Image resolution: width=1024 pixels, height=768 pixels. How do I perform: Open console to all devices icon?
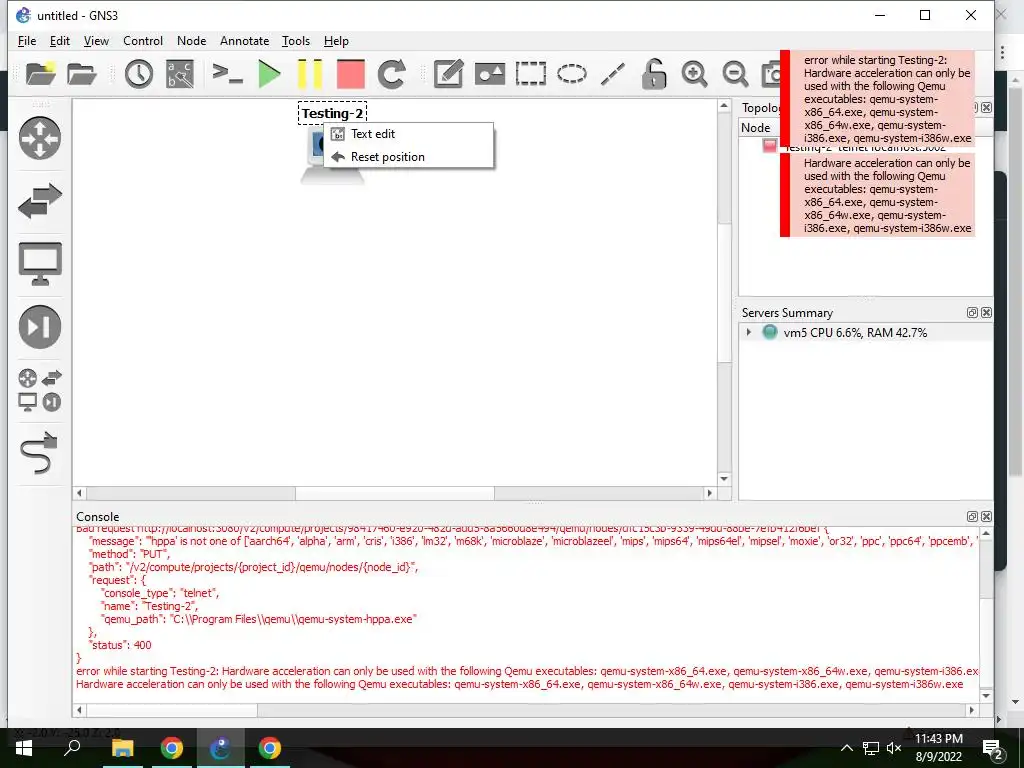pos(227,73)
